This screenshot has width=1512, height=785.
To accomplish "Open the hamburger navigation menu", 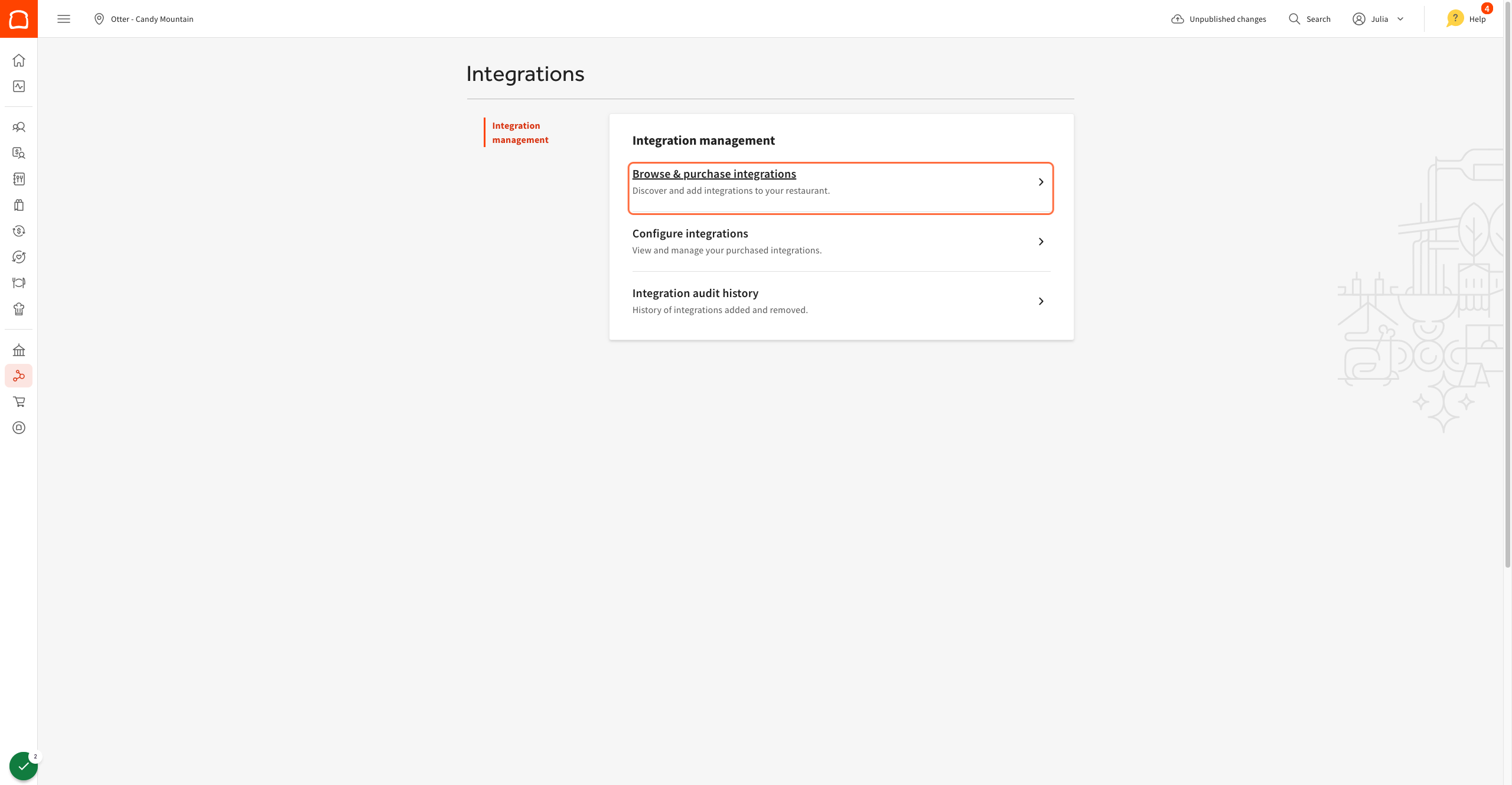I will point(64,19).
